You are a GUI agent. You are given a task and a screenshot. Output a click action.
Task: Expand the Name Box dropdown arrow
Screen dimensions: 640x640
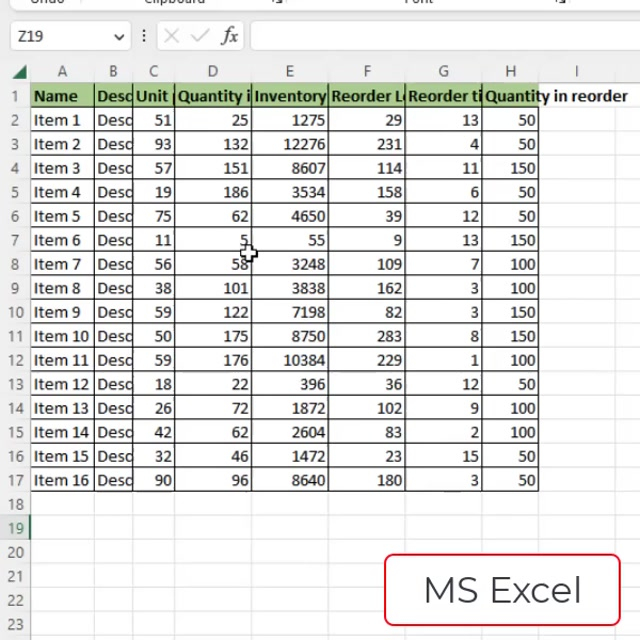(120, 37)
